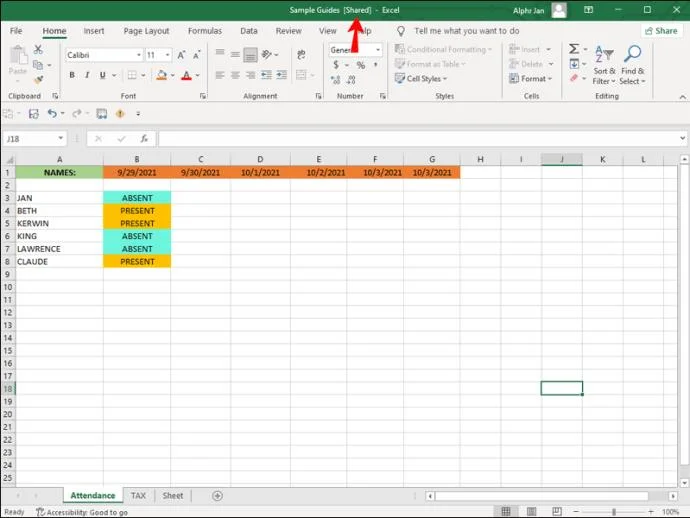Toggle Center horizontal alignment
Screen dimensions: 690x518
[235, 75]
